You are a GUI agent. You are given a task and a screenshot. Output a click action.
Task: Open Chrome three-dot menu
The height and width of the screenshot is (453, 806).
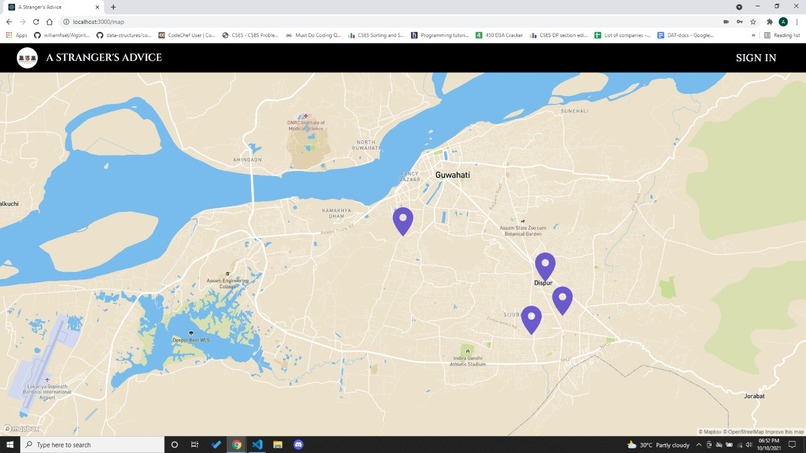797,22
